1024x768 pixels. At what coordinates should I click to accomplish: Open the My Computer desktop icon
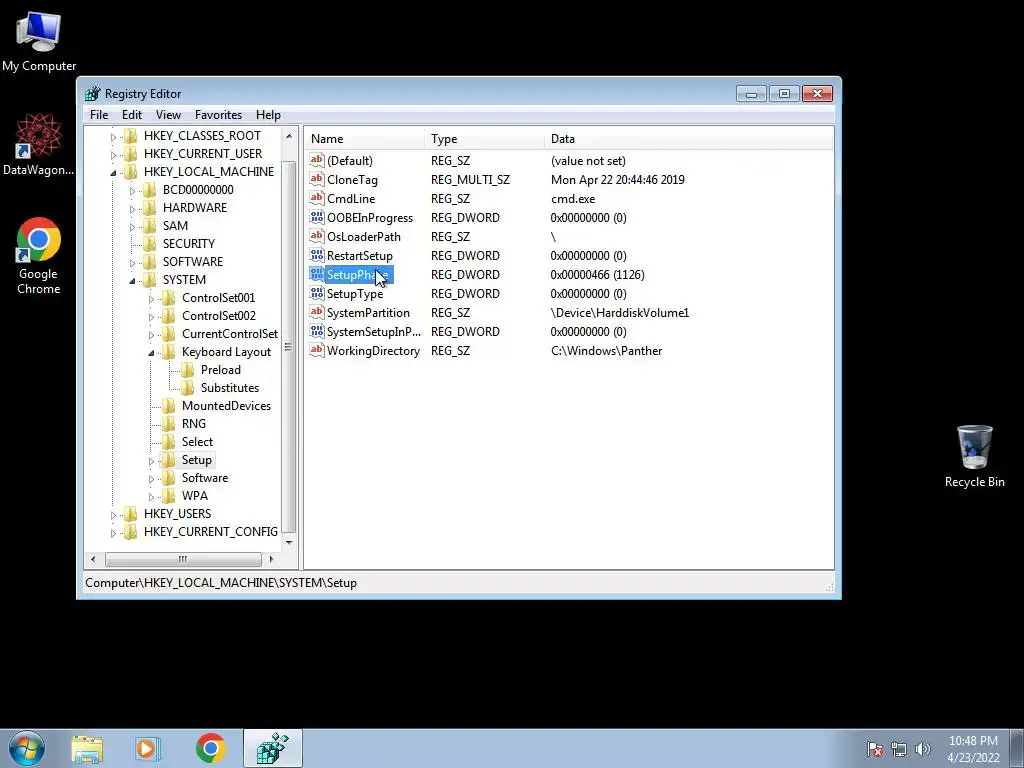tap(39, 40)
